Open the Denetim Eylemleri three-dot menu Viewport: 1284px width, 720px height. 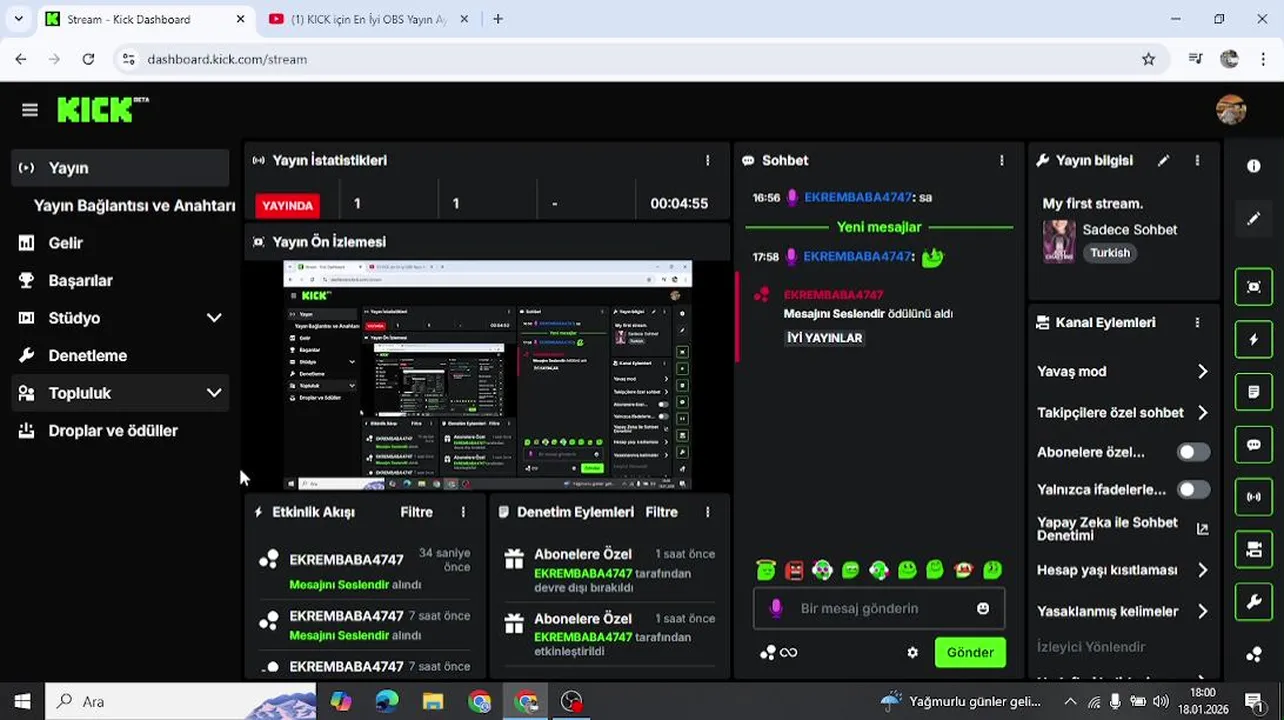(707, 512)
